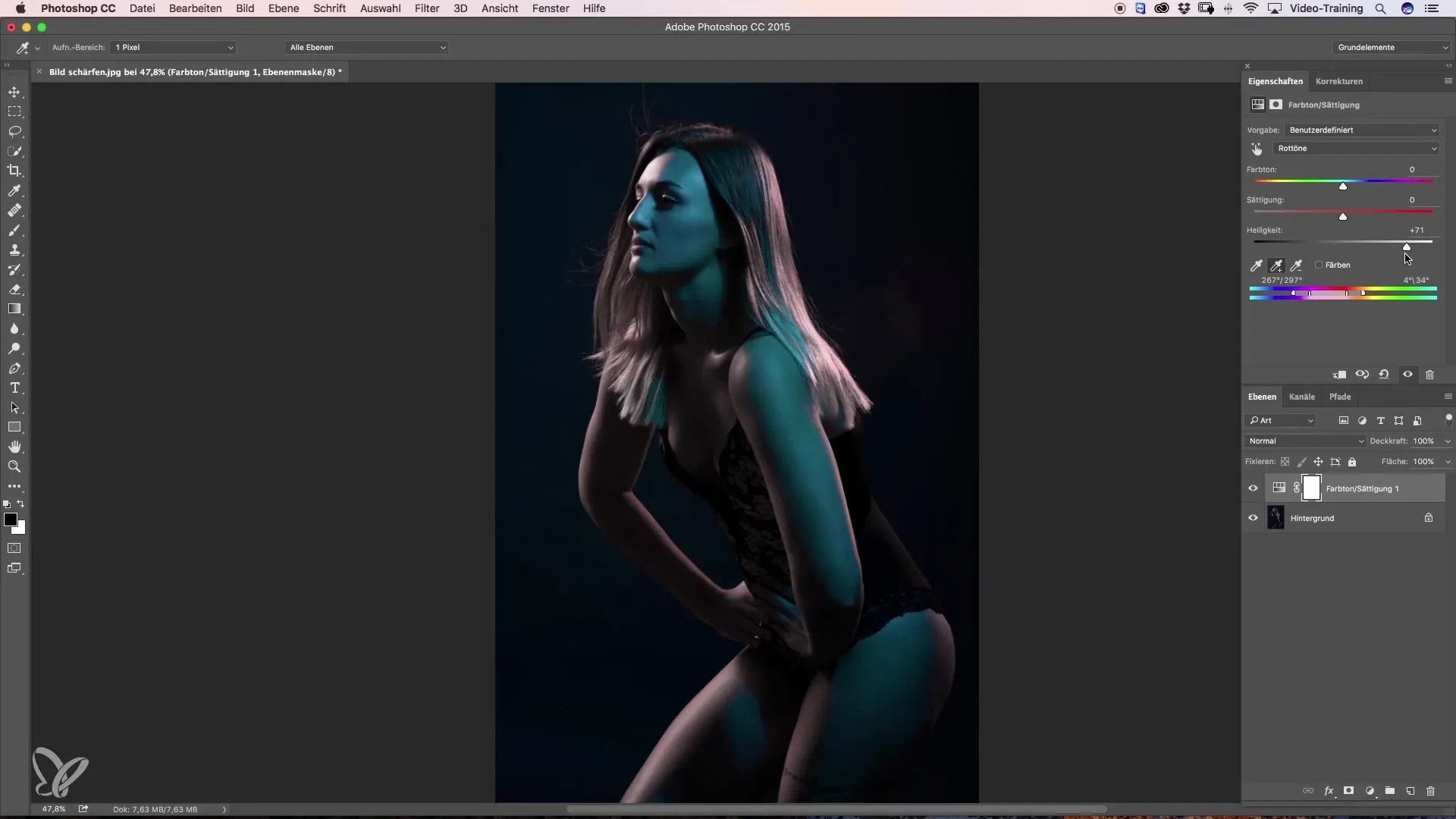Select the Dodge tool

(x=14, y=348)
